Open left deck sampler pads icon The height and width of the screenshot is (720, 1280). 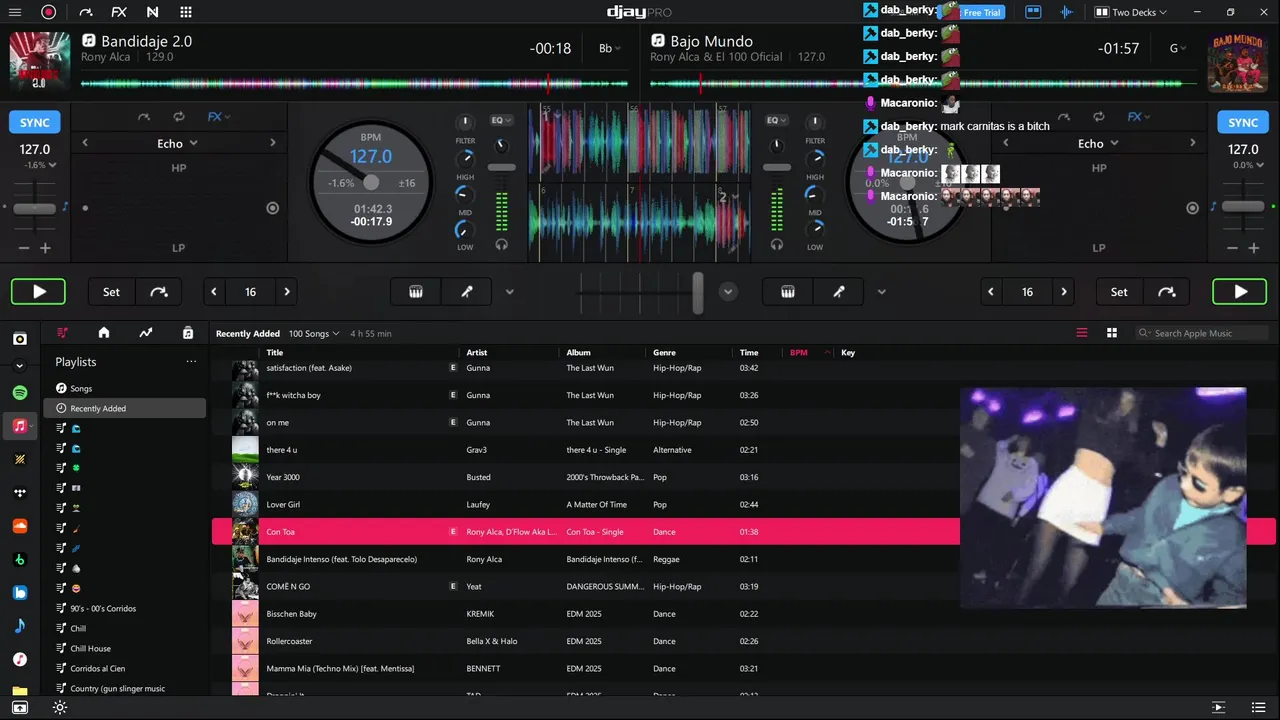click(x=416, y=292)
